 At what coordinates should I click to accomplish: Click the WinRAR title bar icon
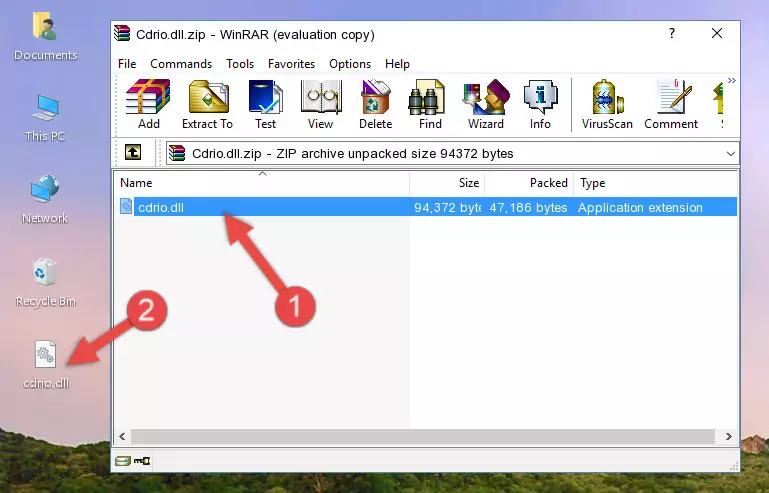point(123,33)
